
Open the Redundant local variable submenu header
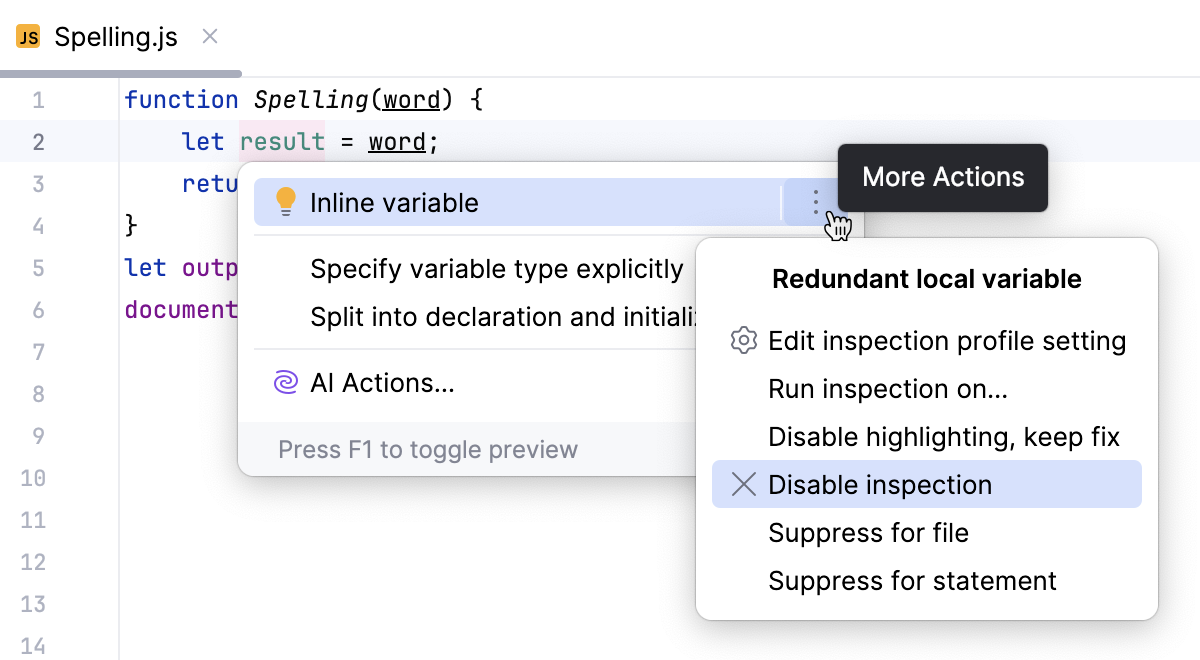coord(924,279)
